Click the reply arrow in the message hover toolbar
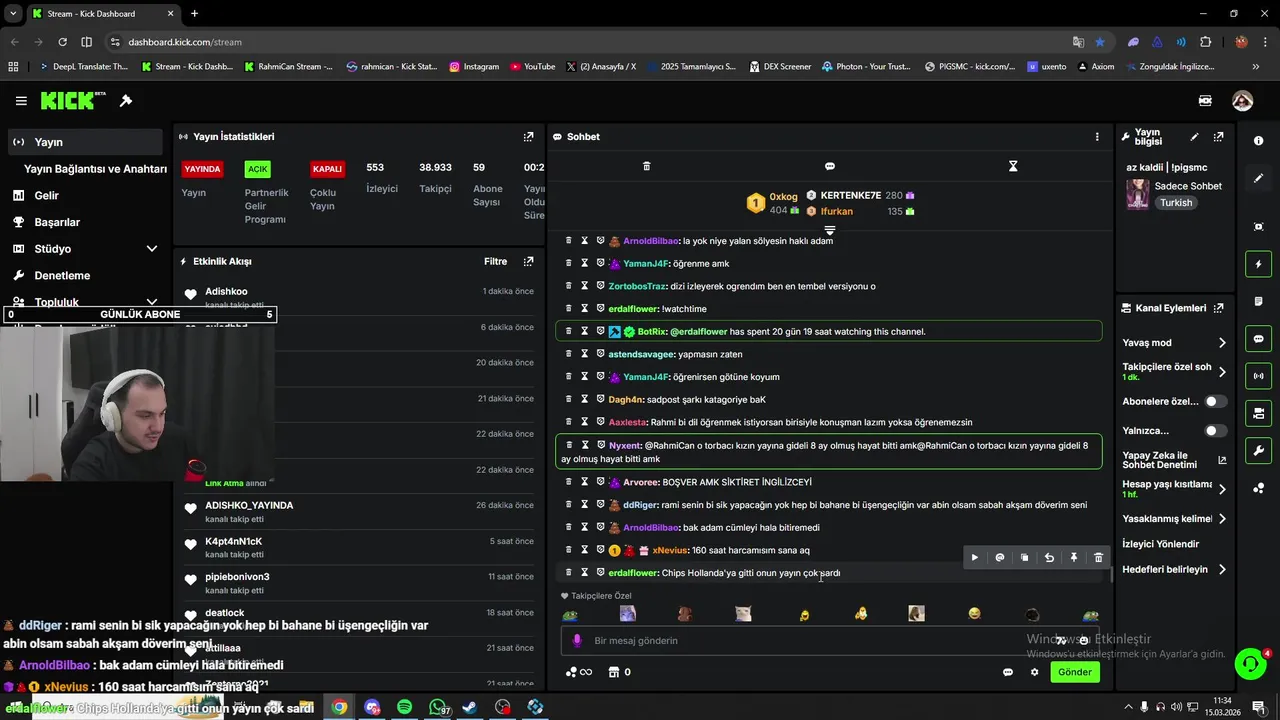 (x=1049, y=558)
